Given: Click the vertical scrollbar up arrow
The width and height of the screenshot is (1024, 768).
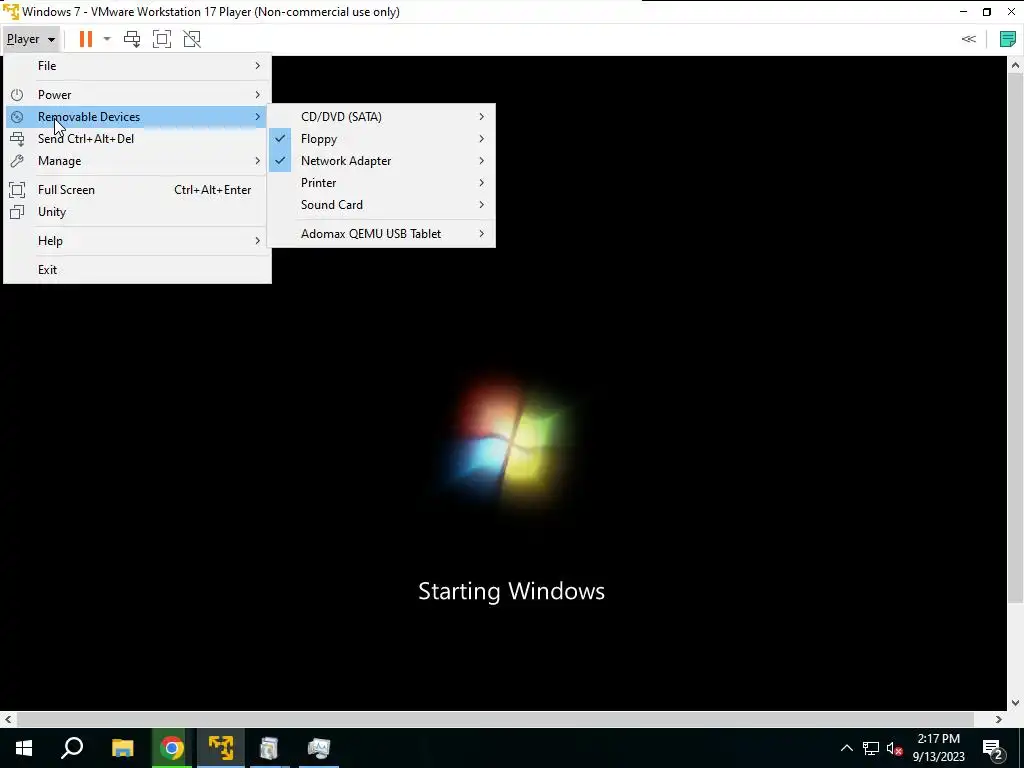Looking at the screenshot, I should pyautogui.click(x=1016, y=65).
